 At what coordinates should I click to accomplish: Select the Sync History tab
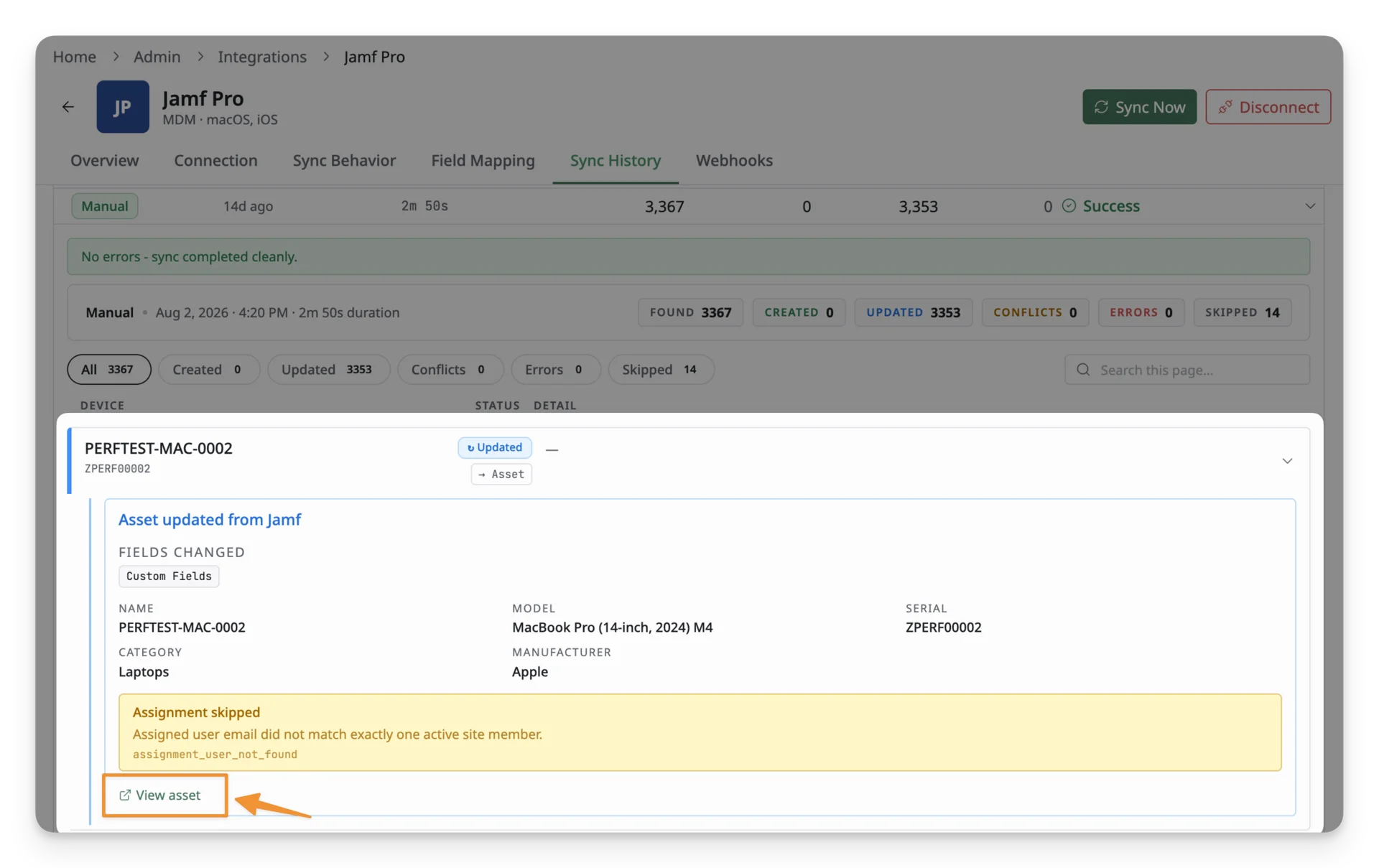click(x=615, y=160)
